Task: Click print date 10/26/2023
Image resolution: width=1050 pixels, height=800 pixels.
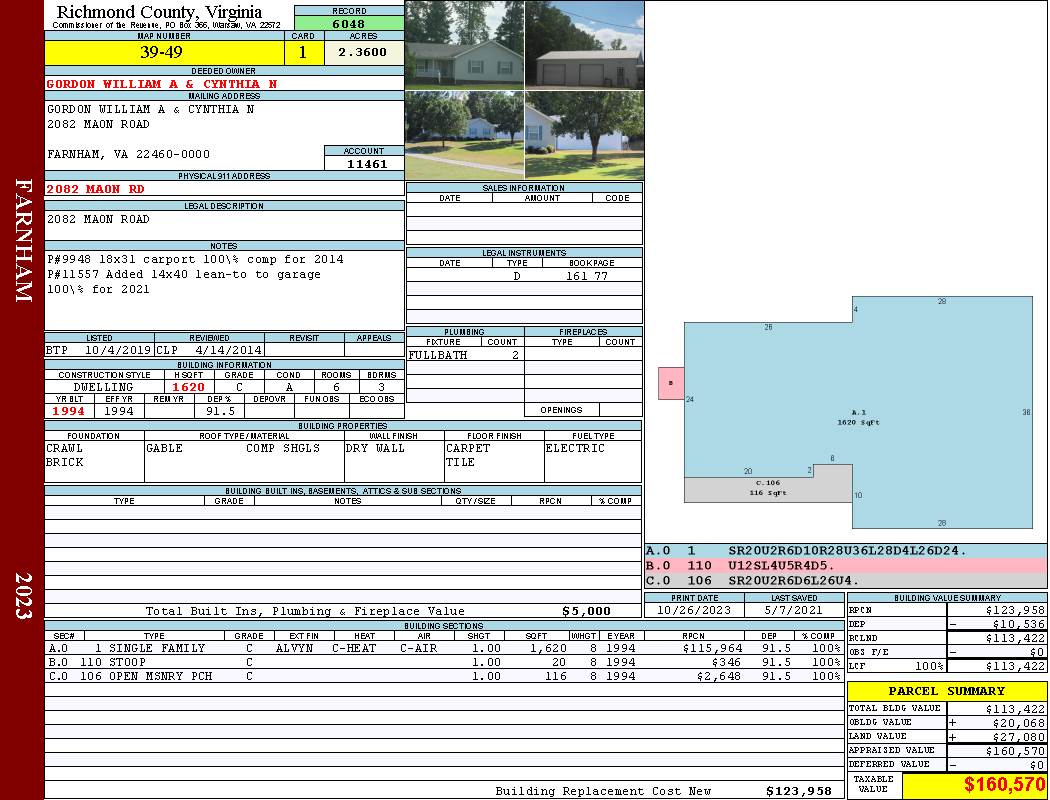Action: click(x=694, y=610)
